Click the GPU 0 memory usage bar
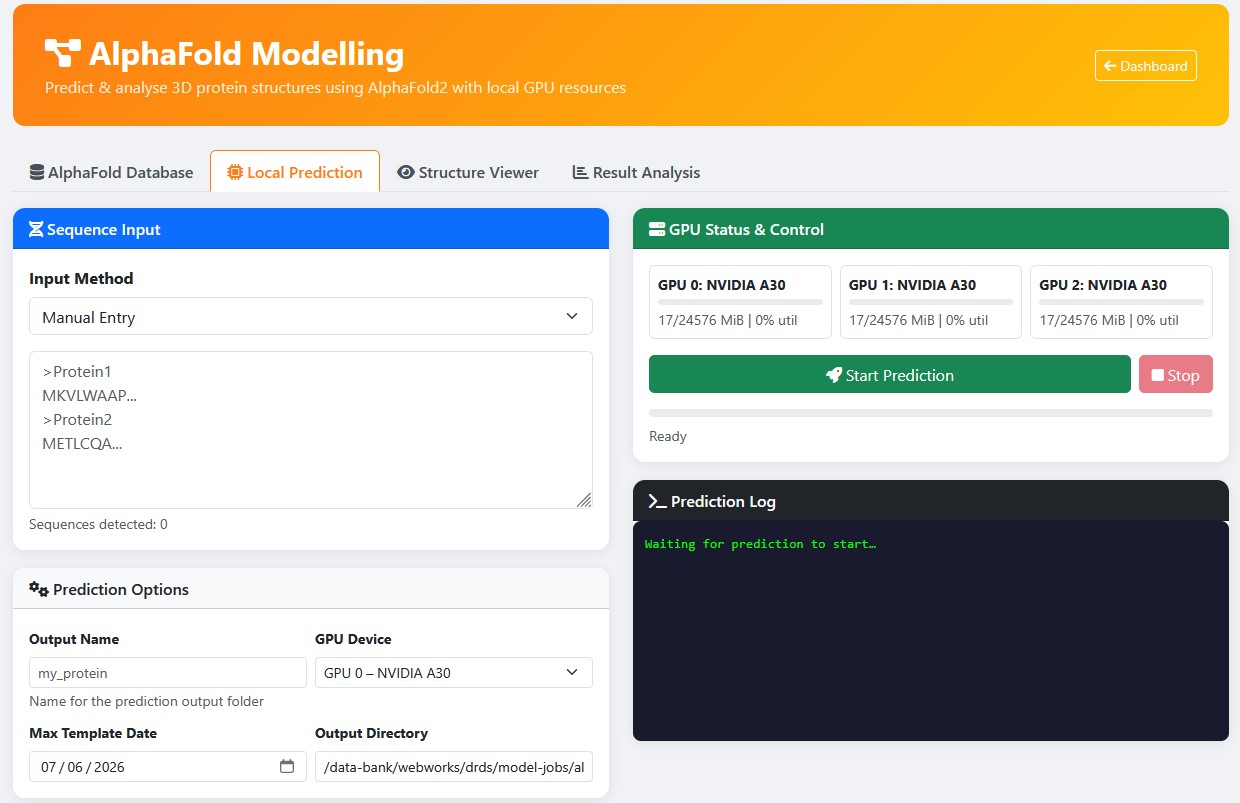Image resolution: width=1240 pixels, height=803 pixels. click(740, 302)
